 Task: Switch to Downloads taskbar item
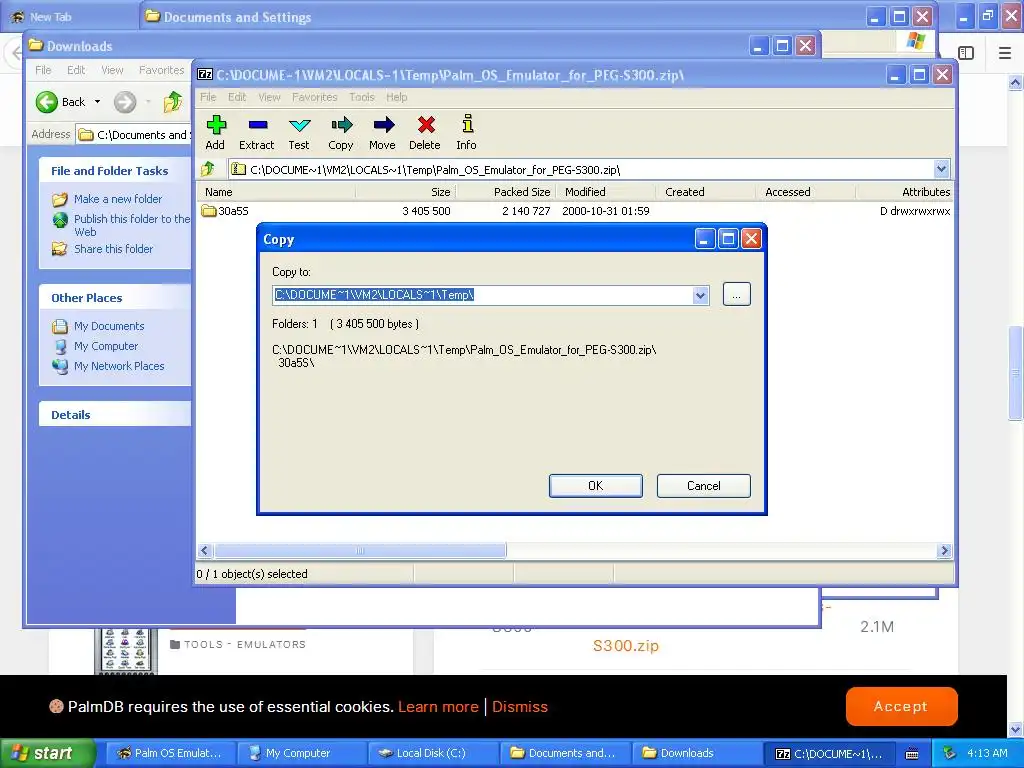pyautogui.click(x=694, y=753)
